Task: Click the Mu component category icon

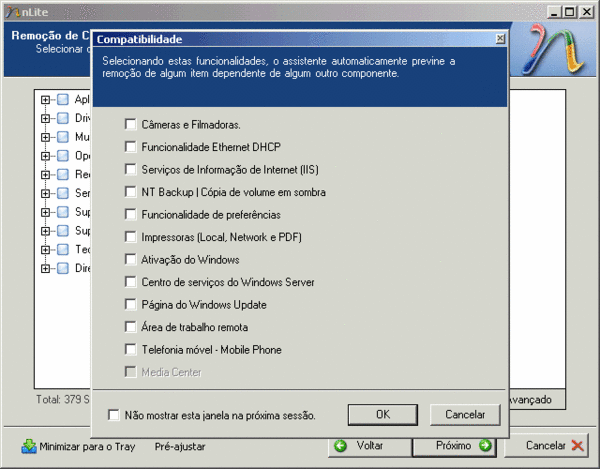Action: point(63,137)
